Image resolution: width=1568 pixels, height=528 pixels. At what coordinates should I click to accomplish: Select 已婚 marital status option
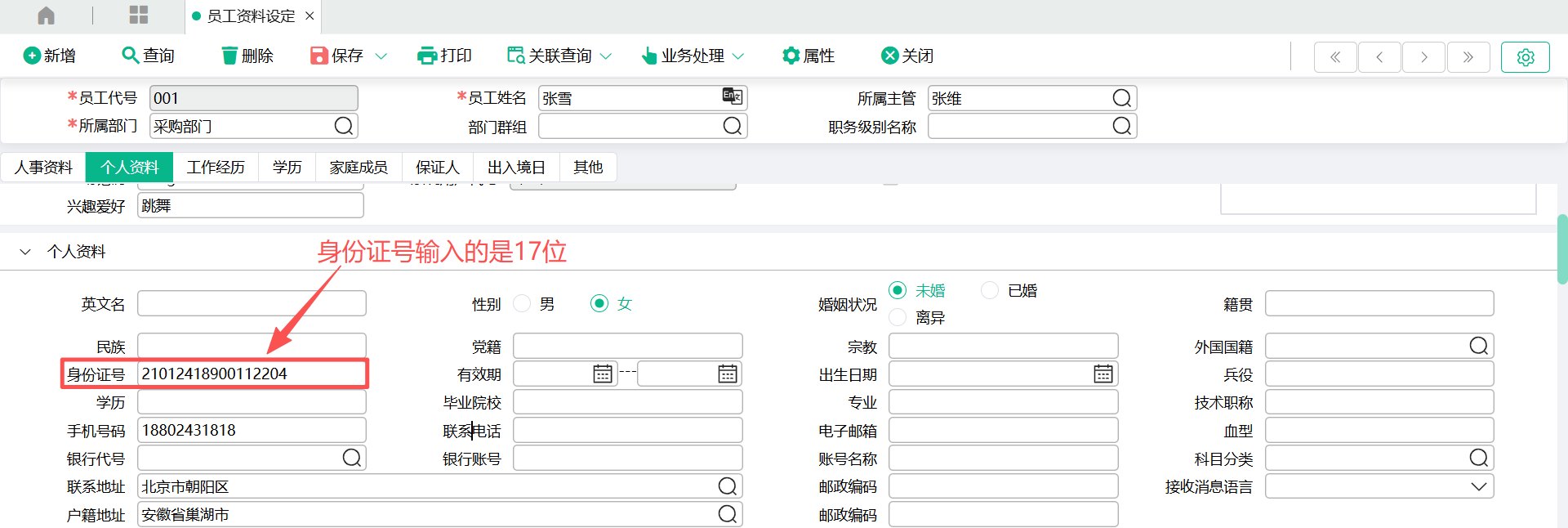click(x=990, y=290)
